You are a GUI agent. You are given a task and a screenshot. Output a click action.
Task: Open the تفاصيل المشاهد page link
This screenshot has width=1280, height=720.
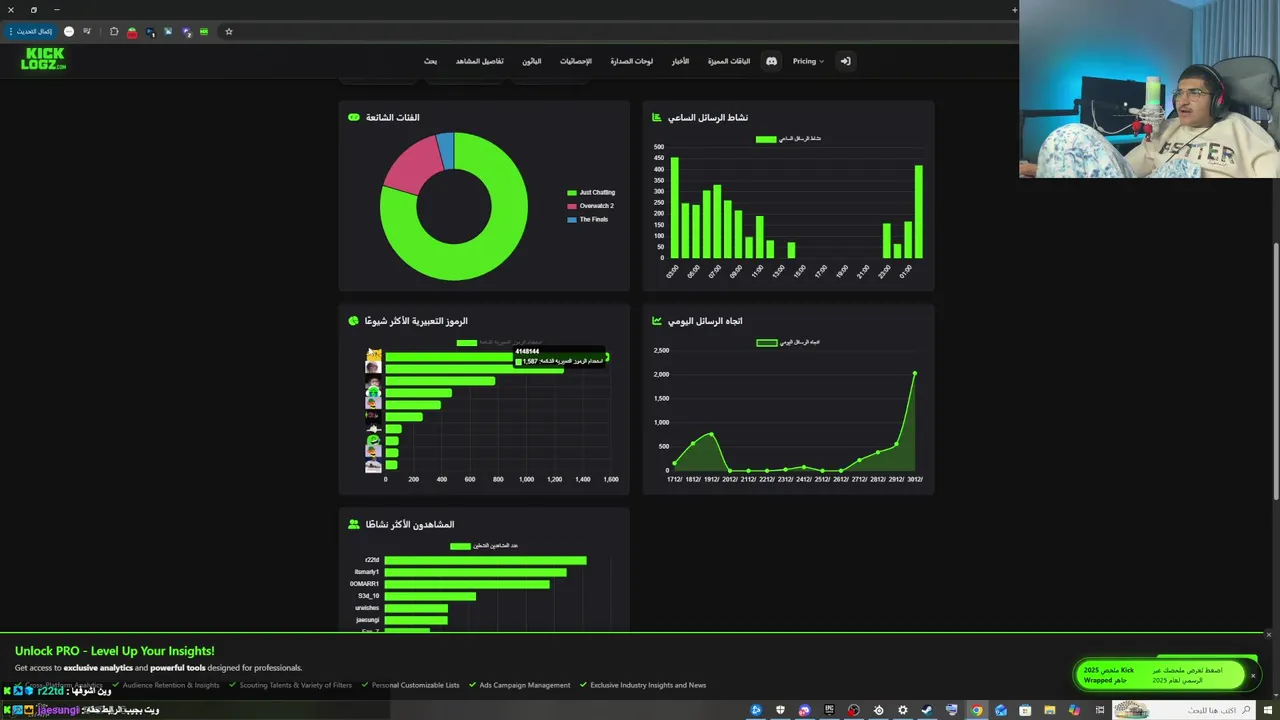coord(480,61)
